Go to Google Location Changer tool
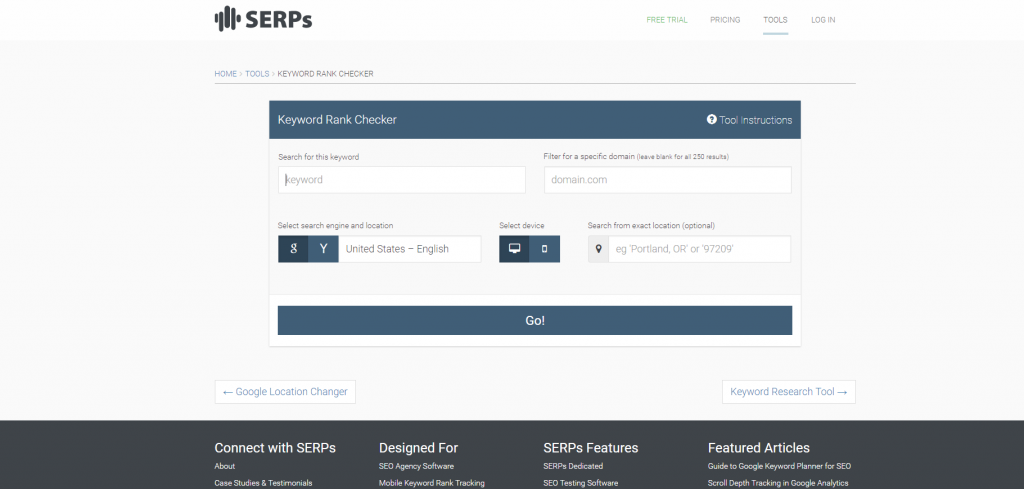The image size is (1024, 489). [x=285, y=392]
